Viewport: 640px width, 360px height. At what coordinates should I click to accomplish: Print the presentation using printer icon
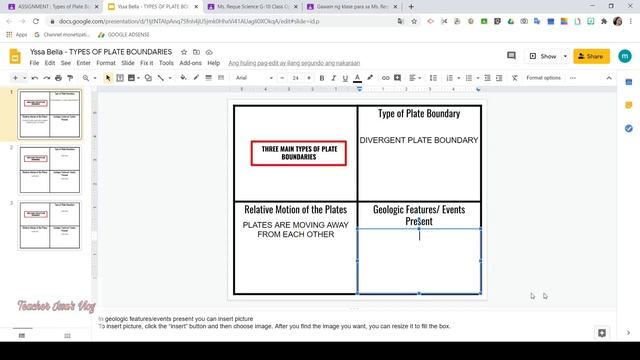click(58, 78)
